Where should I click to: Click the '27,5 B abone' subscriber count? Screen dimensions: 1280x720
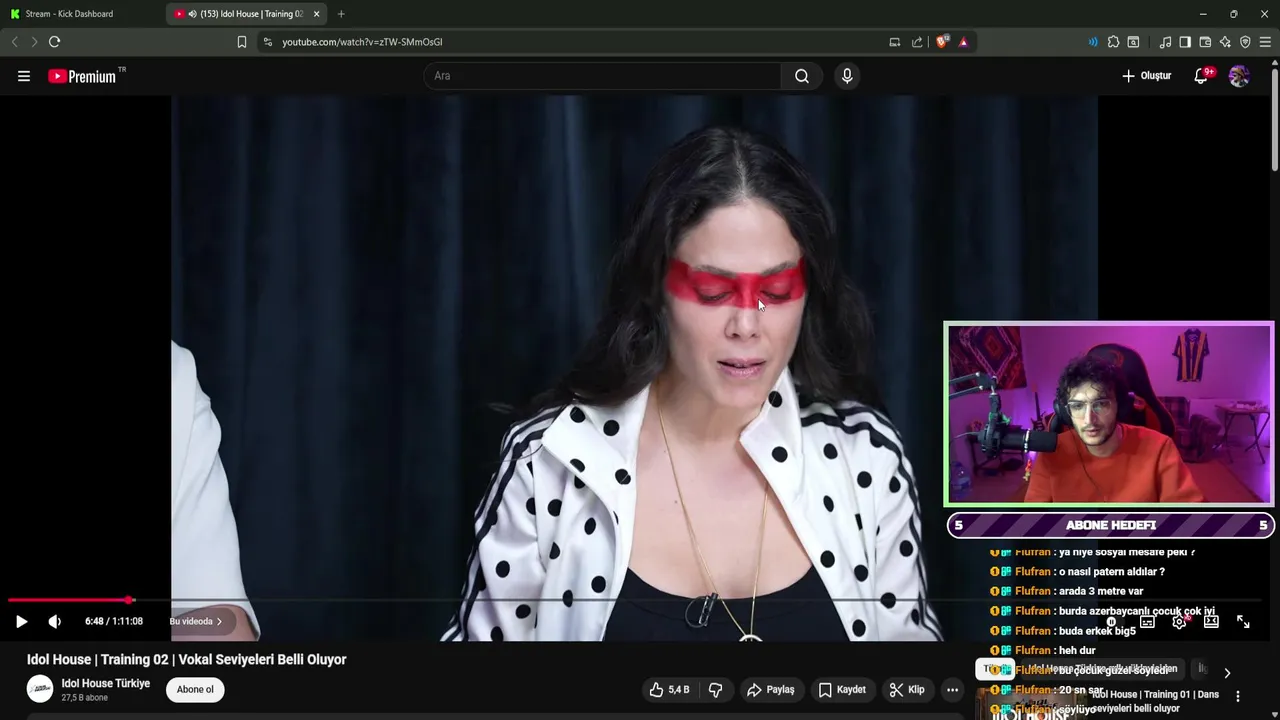click(x=84, y=698)
